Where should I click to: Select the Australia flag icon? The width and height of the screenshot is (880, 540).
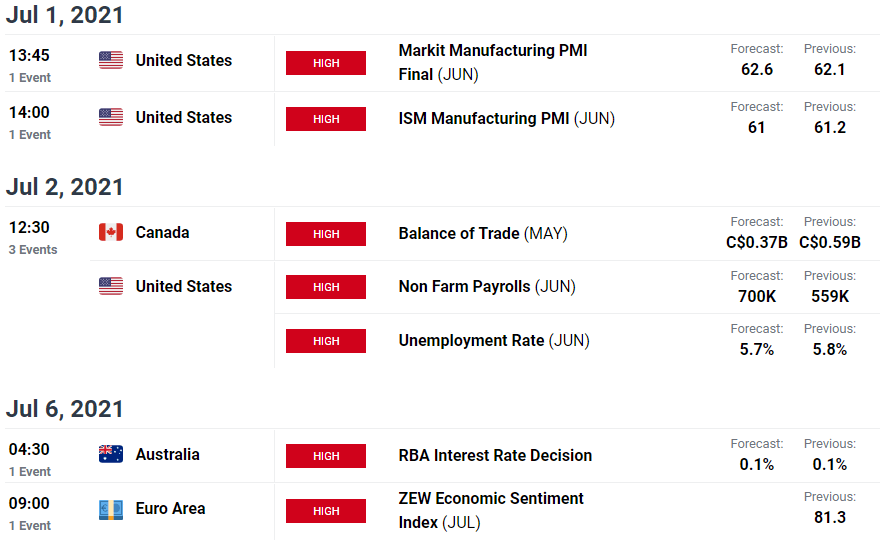pos(111,454)
